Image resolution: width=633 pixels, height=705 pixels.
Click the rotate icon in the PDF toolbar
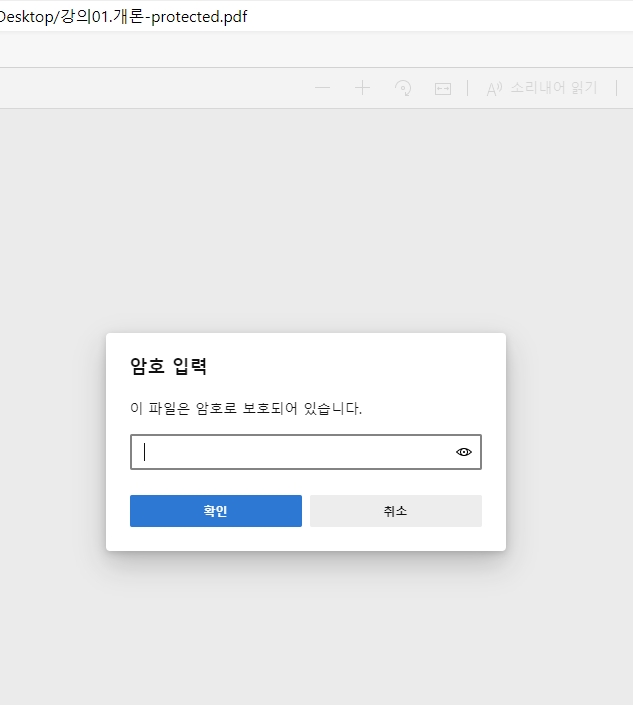pyautogui.click(x=403, y=88)
